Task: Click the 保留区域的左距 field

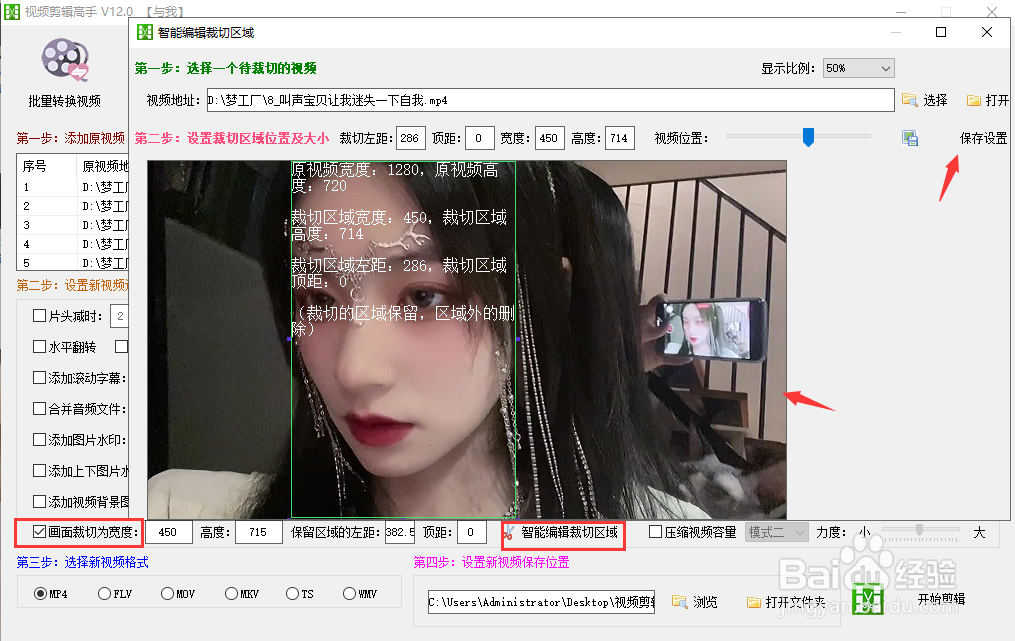Action: (x=400, y=532)
